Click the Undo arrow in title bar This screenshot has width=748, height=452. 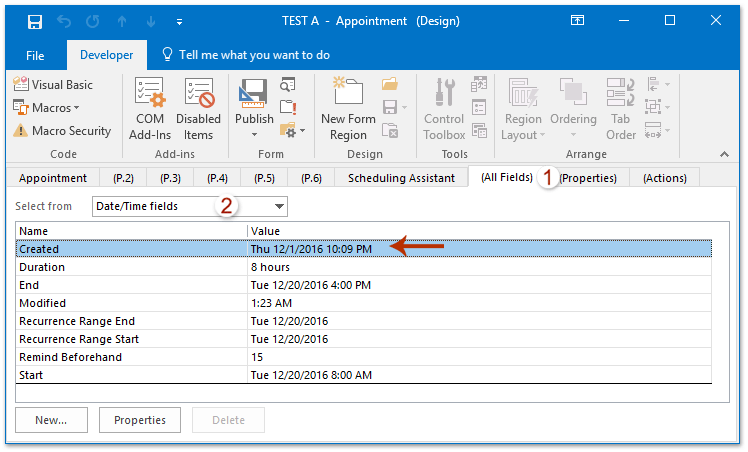63,21
